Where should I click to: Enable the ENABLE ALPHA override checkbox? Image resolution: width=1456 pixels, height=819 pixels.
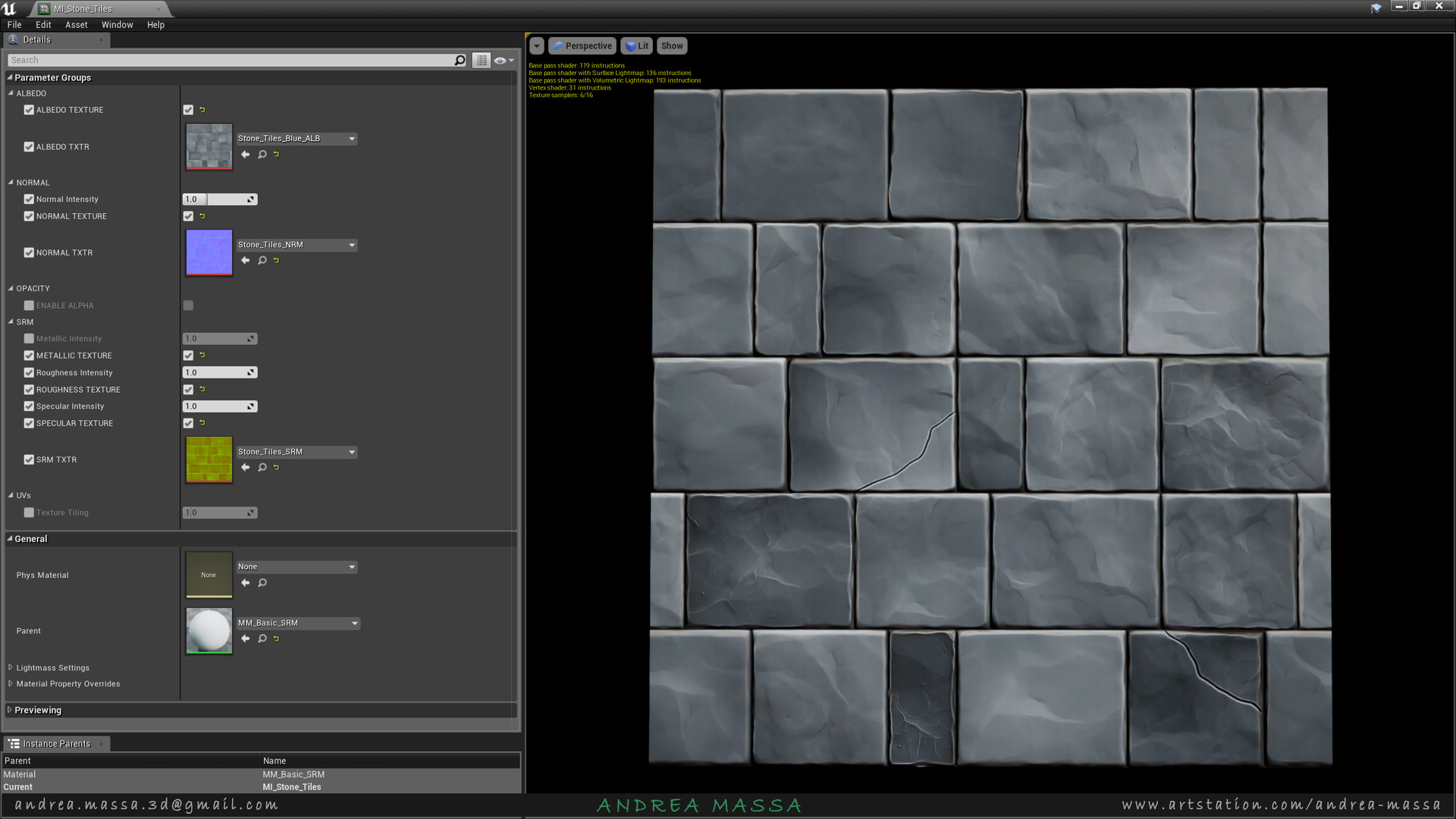coord(29,306)
